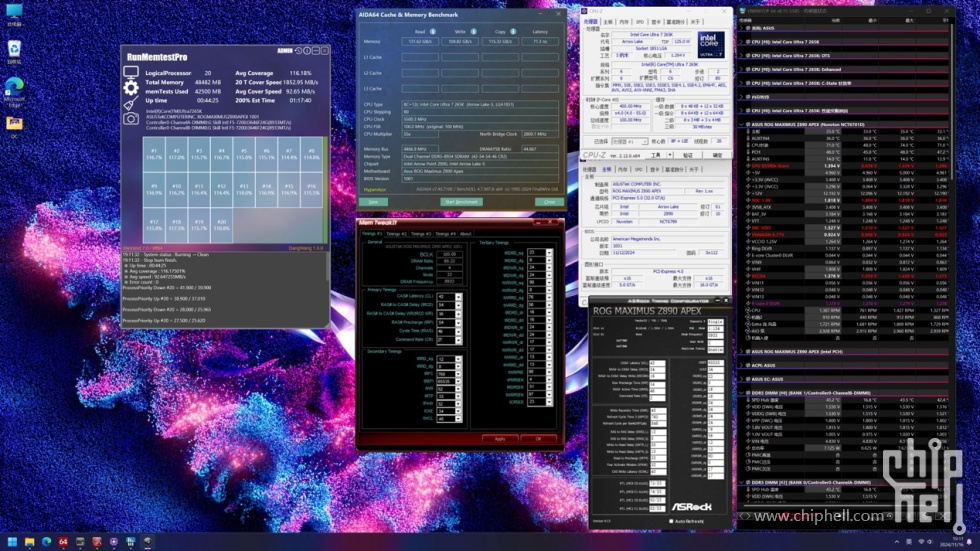
Task: Click the 'Avg Coverage' value 116.18%
Action: [x=301, y=73]
